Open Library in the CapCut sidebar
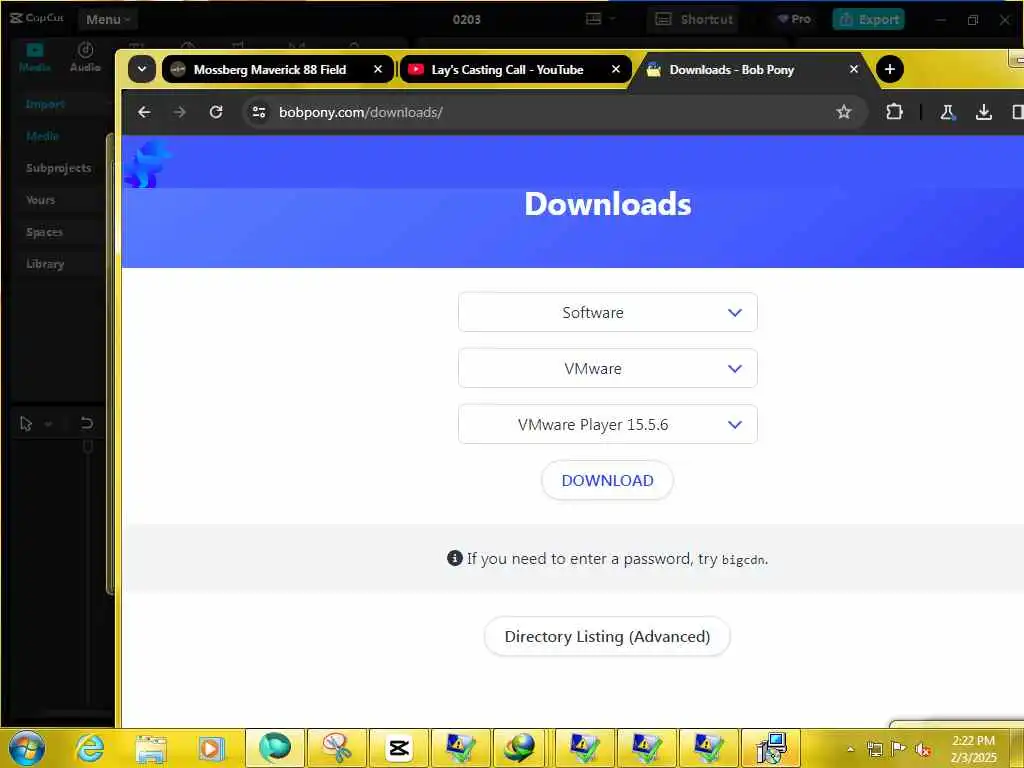The image size is (1024, 768). click(45, 264)
